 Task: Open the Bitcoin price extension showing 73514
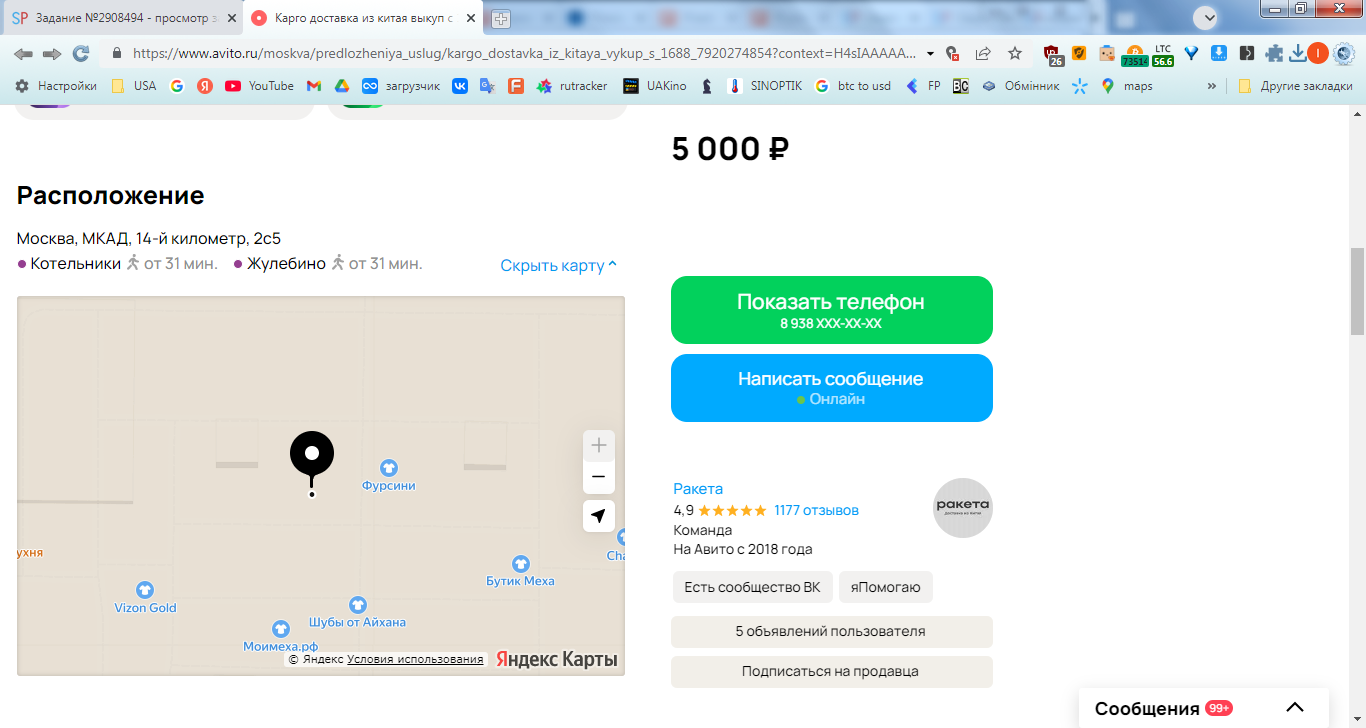point(1134,55)
